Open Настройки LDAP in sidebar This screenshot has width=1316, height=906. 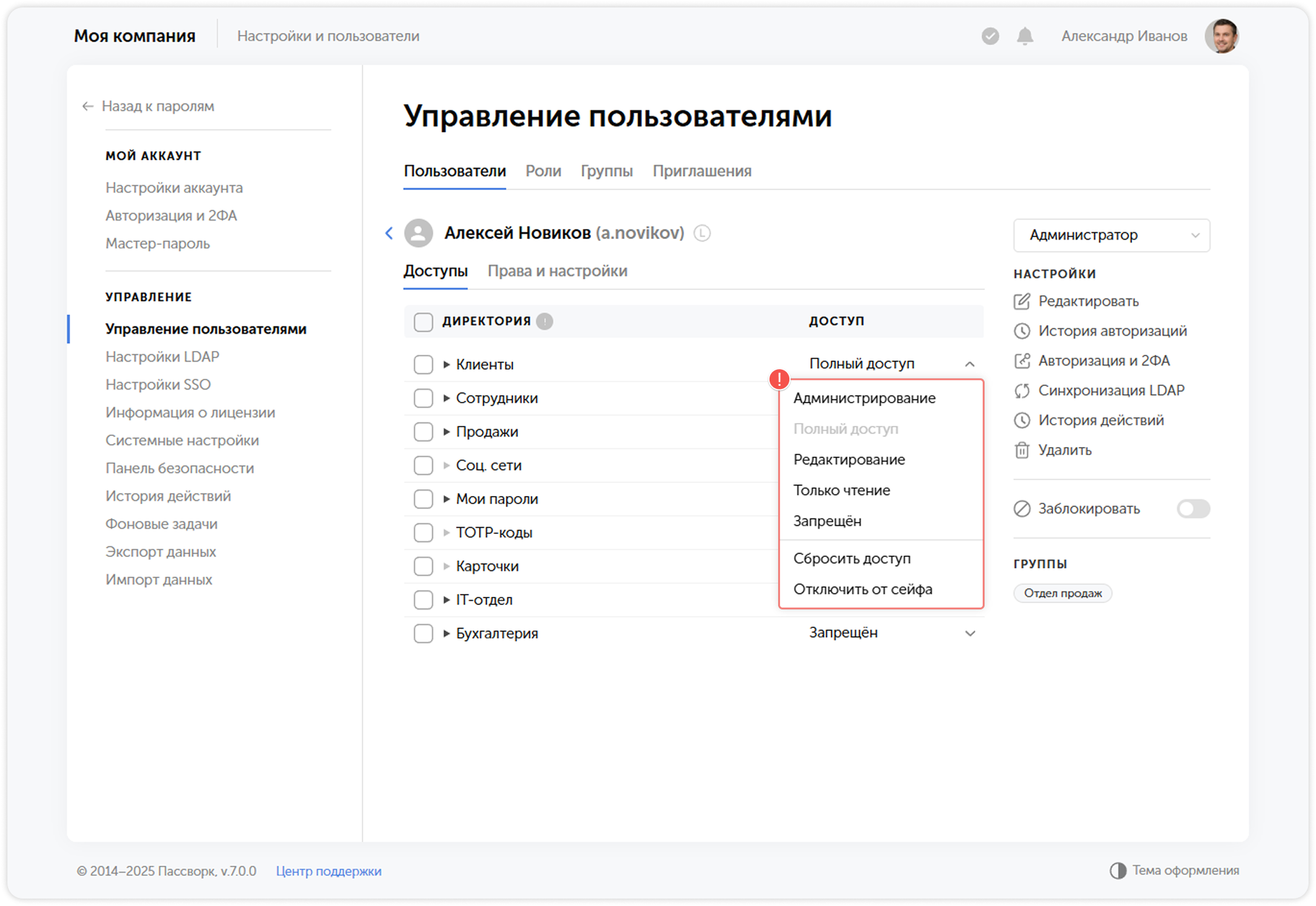(162, 357)
